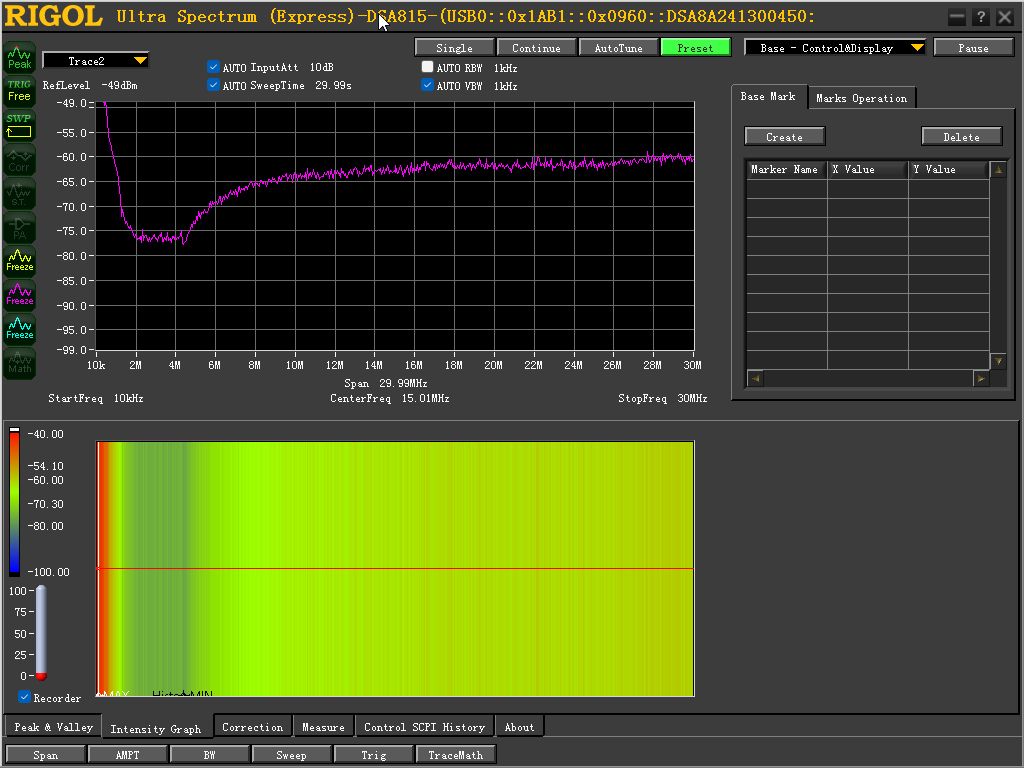Click the color scale top handle
1024x768 pixels.
(x=14, y=431)
